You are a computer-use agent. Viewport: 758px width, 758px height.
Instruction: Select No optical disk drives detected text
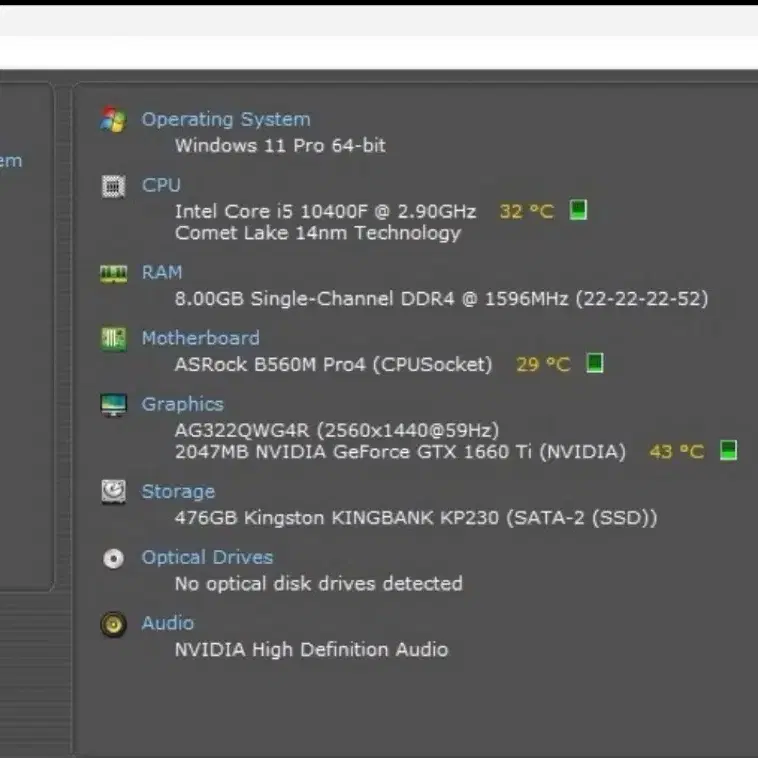tap(319, 584)
